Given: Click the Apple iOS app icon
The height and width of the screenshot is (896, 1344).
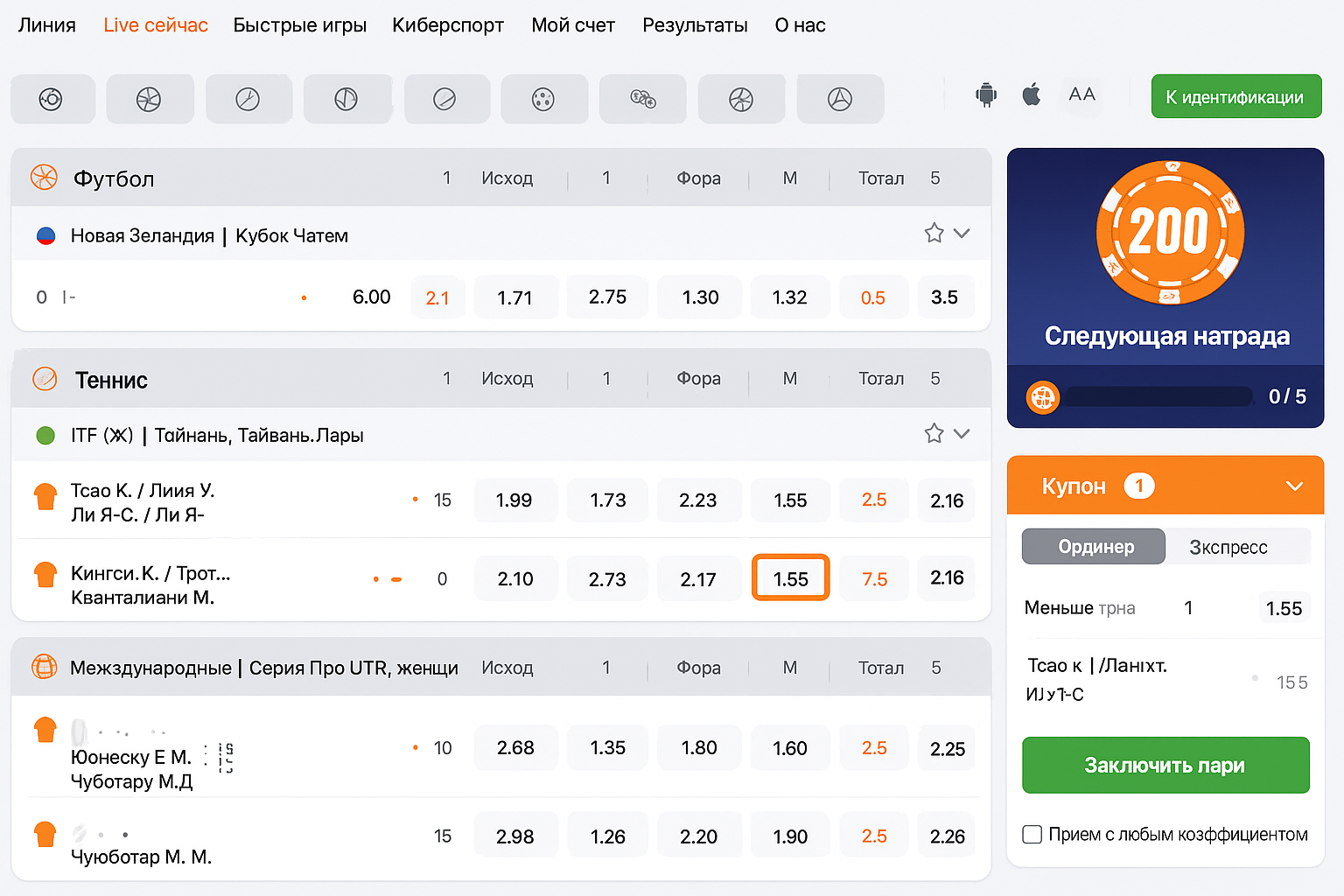Looking at the screenshot, I should tap(1032, 94).
